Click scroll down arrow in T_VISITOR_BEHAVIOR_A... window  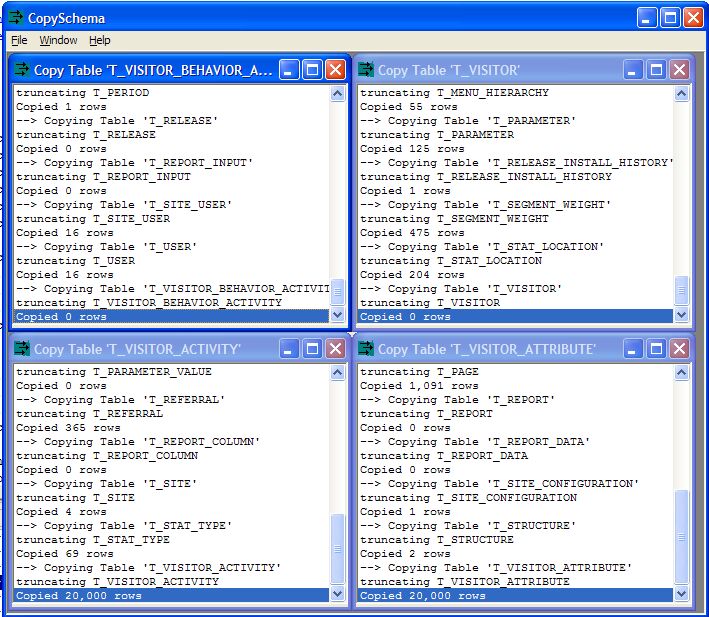[338, 315]
